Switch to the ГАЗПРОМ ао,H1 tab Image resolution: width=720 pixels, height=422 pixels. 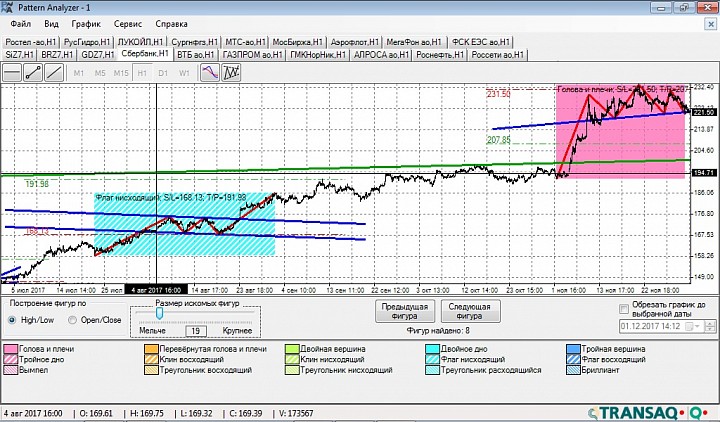coord(252,55)
